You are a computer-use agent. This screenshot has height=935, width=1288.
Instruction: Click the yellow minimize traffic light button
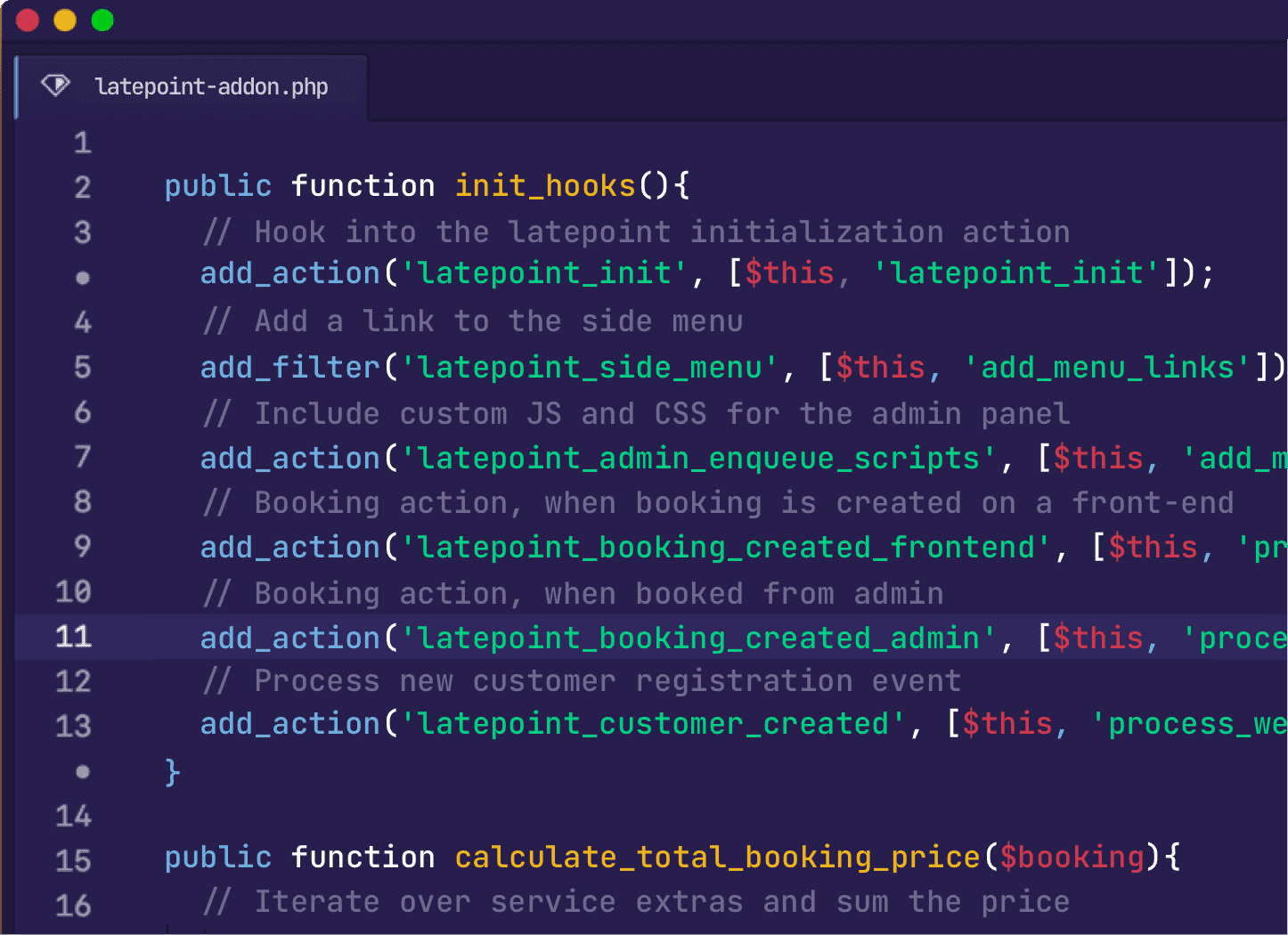64,20
